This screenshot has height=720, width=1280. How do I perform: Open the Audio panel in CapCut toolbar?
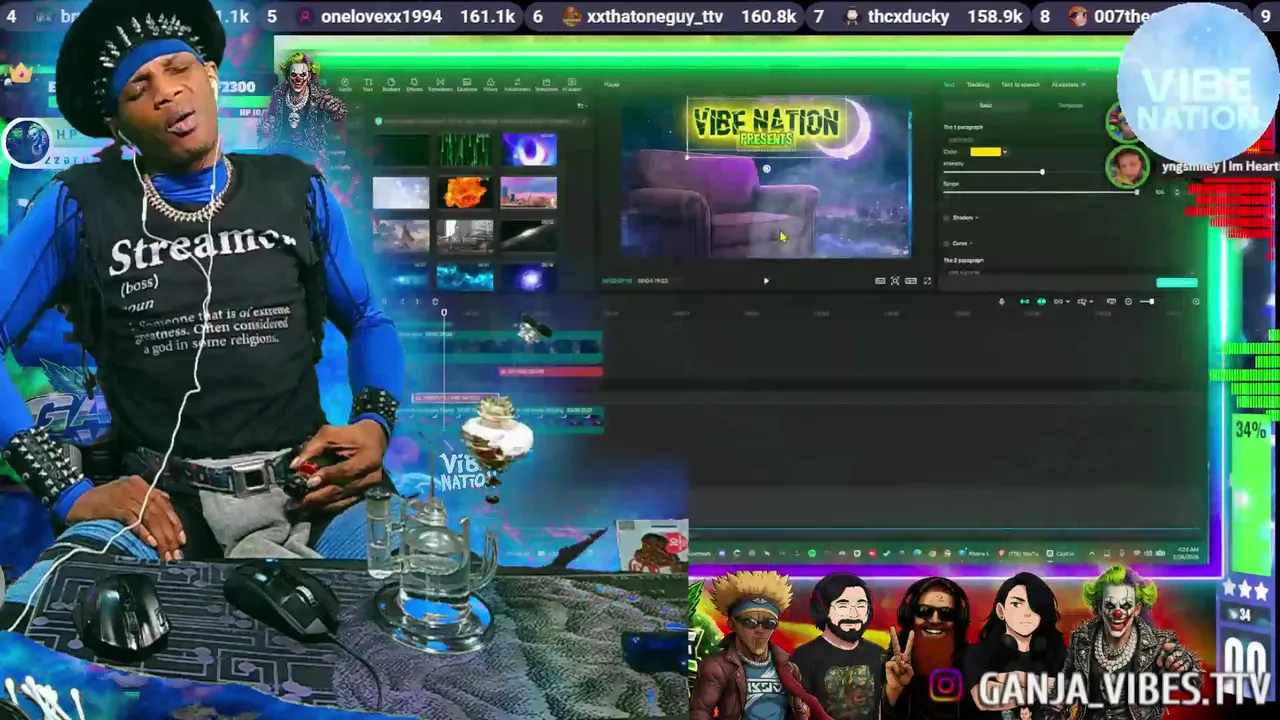(345, 86)
